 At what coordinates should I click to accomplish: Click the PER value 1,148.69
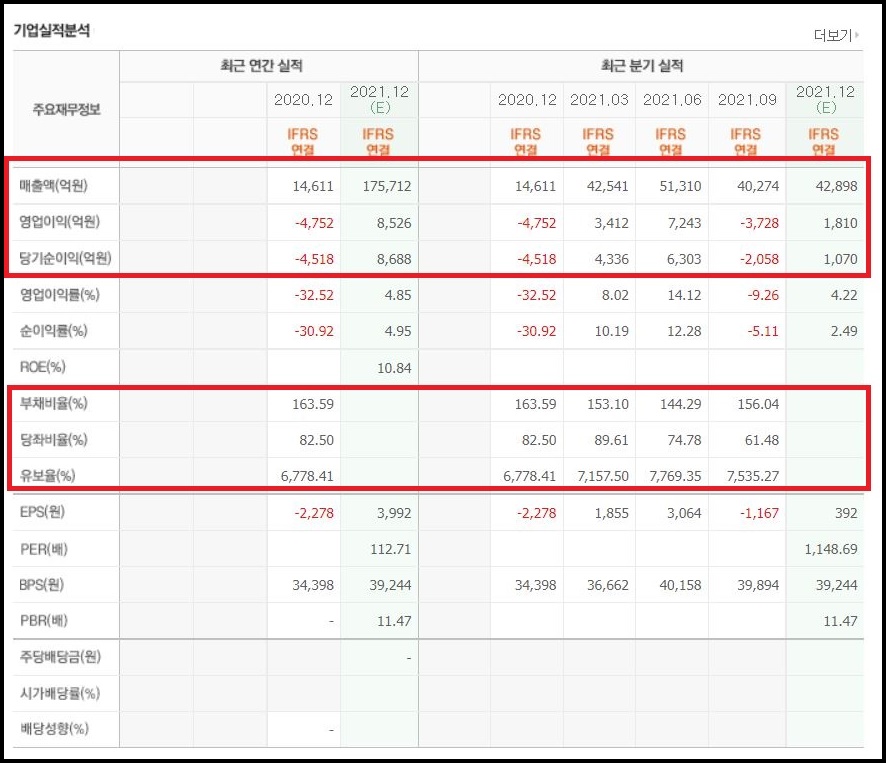tap(831, 549)
